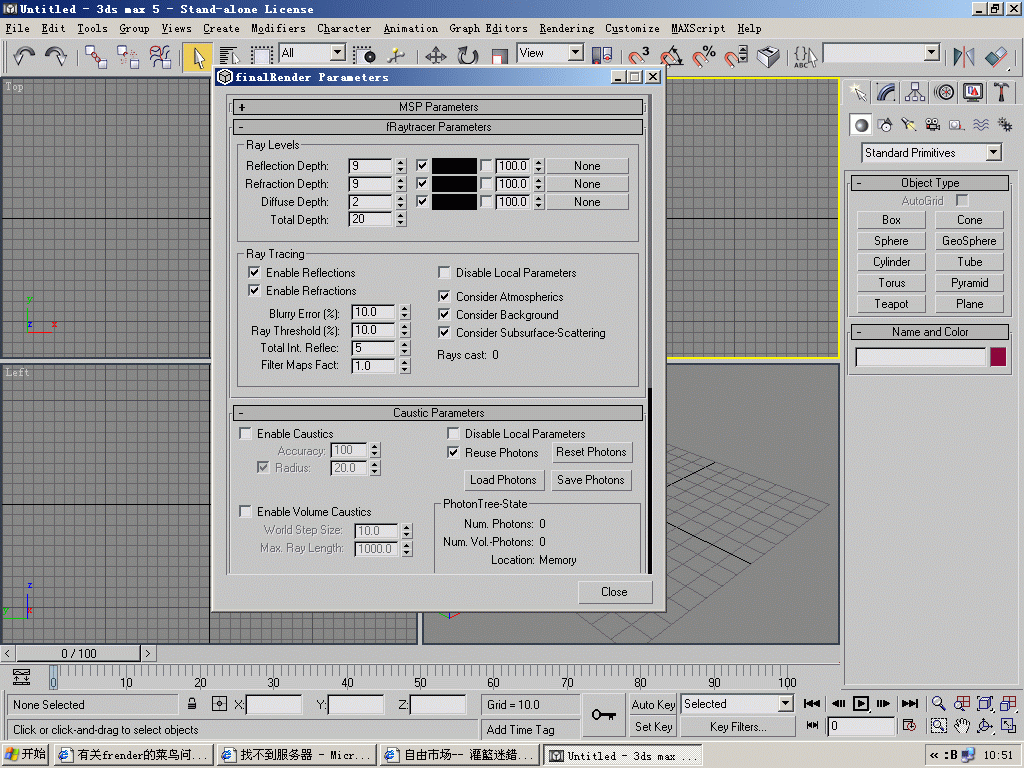1024x768 pixels.
Task: Click the Pan viewport hand icon
Action: (x=961, y=726)
